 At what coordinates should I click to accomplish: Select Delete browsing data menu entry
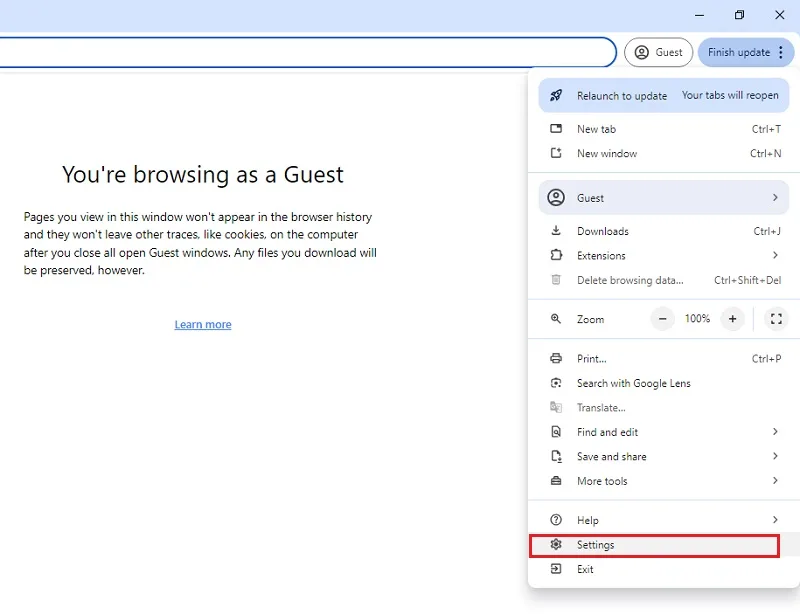pyautogui.click(x=664, y=280)
